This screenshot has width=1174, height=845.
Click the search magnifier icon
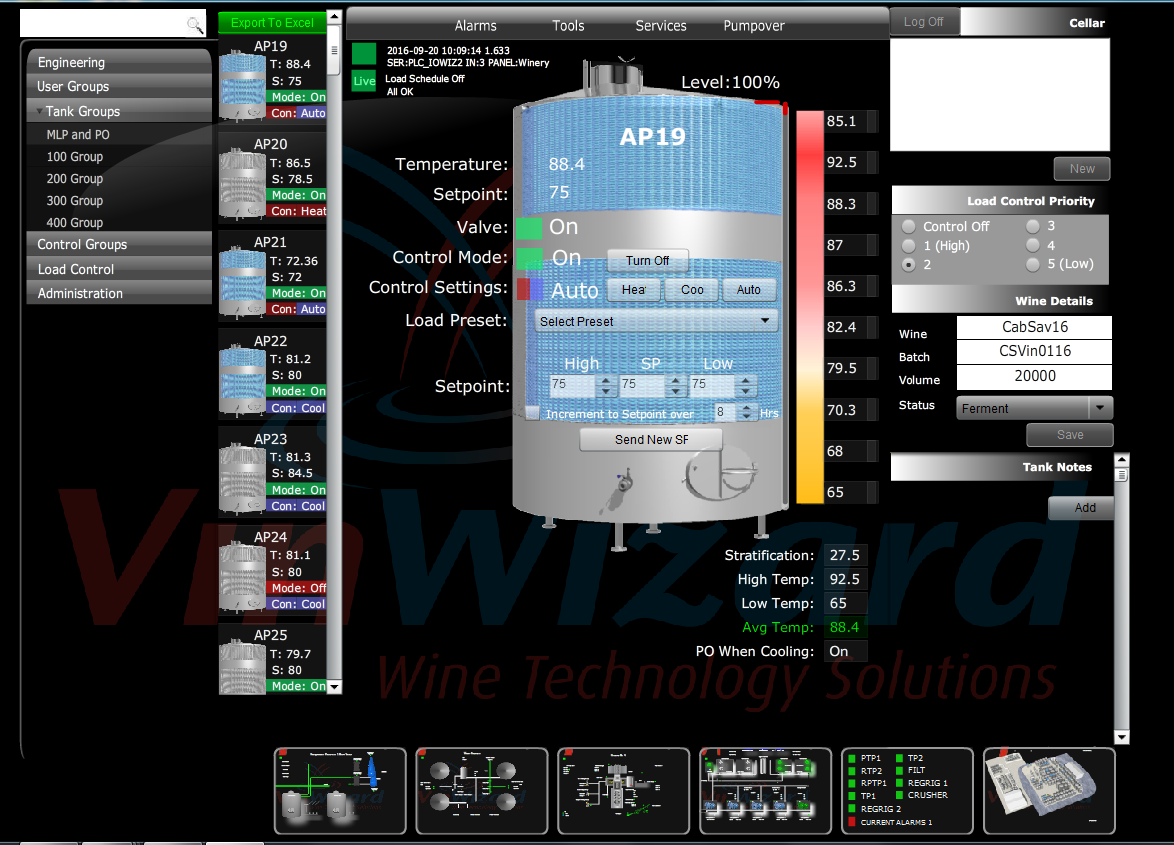pyautogui.click(x=196, y=23)
